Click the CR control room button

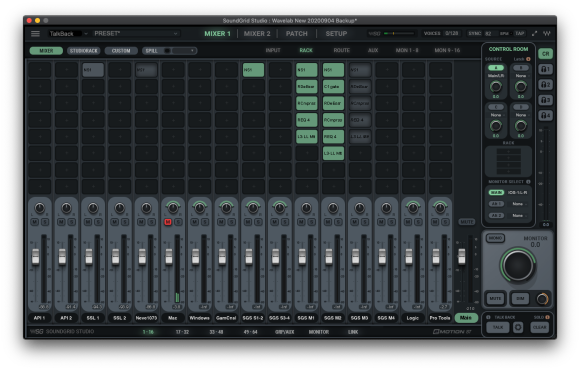[x=546, y=54]
